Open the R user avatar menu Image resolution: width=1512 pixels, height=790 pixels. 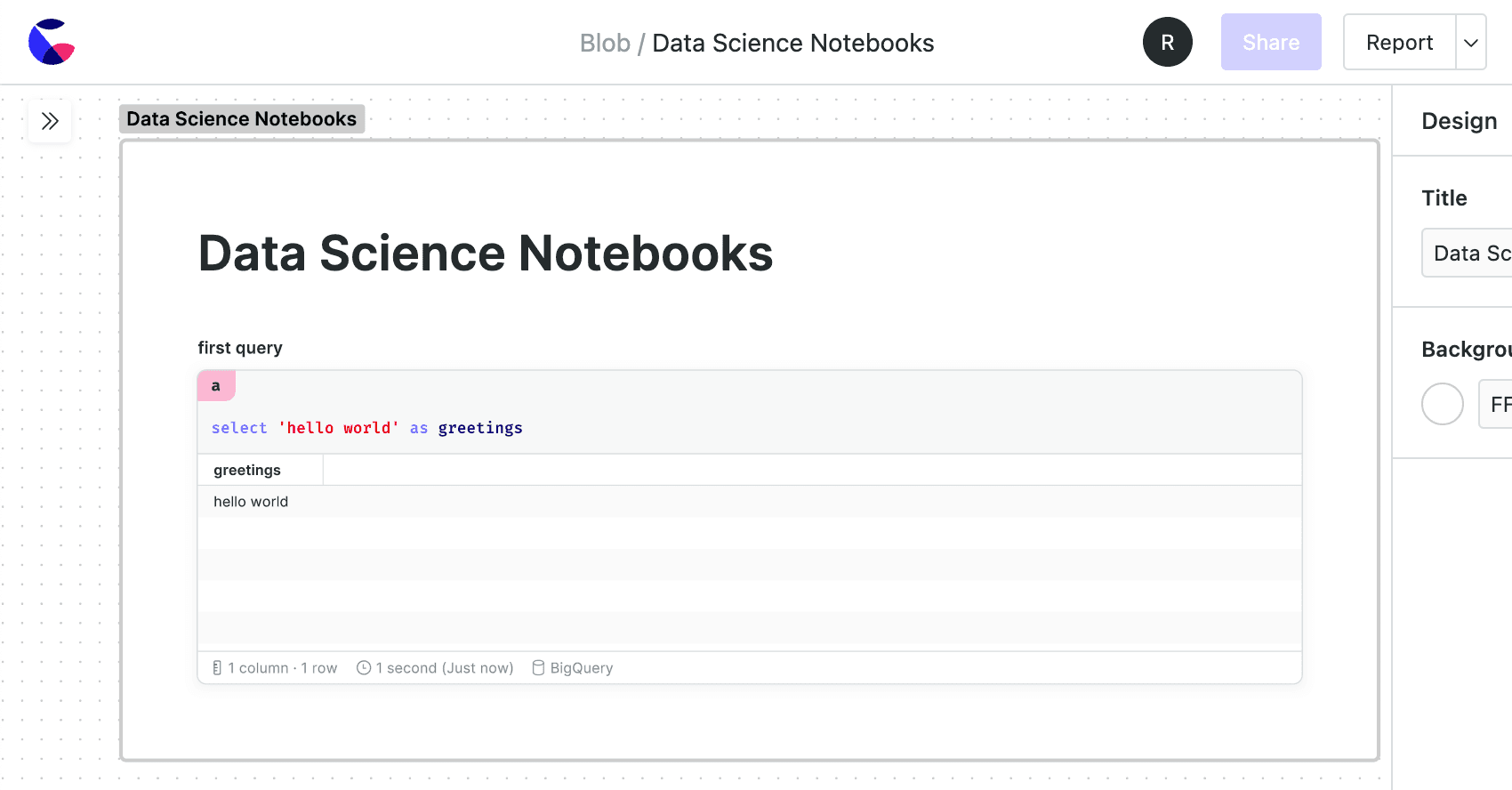[x=1167, y=42]
